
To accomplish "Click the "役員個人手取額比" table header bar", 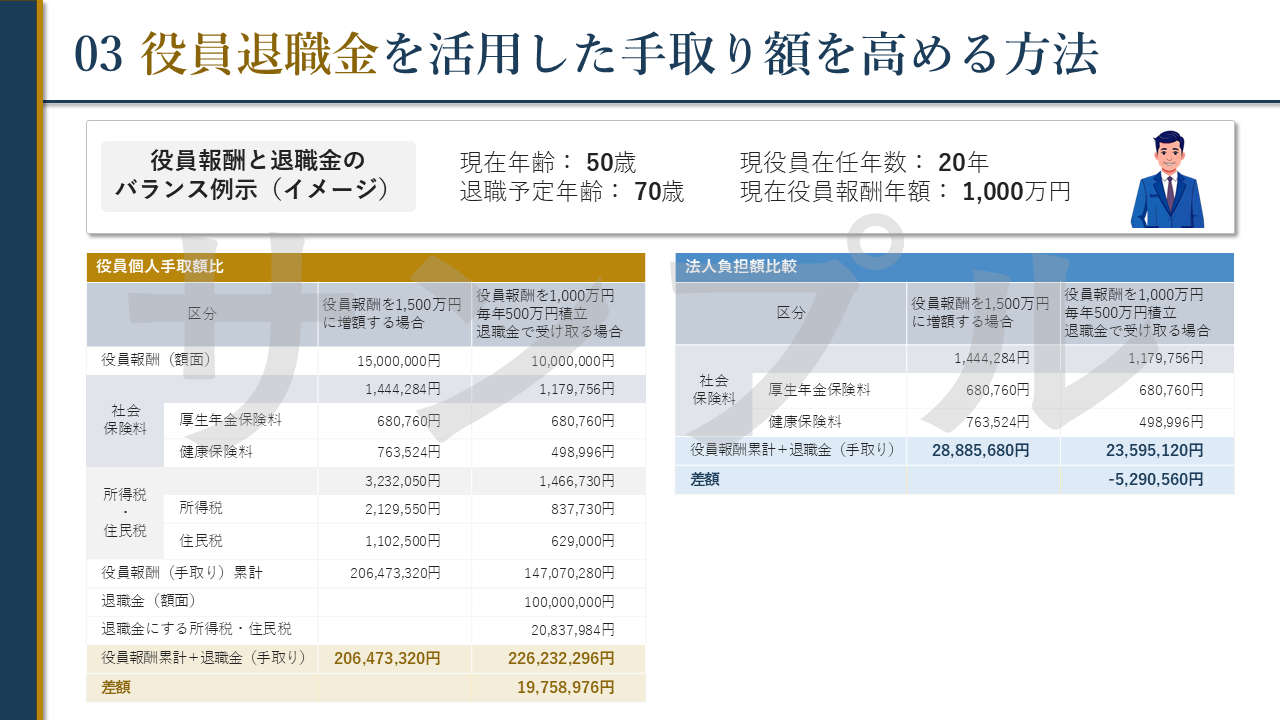I will [x=365, y=267].
